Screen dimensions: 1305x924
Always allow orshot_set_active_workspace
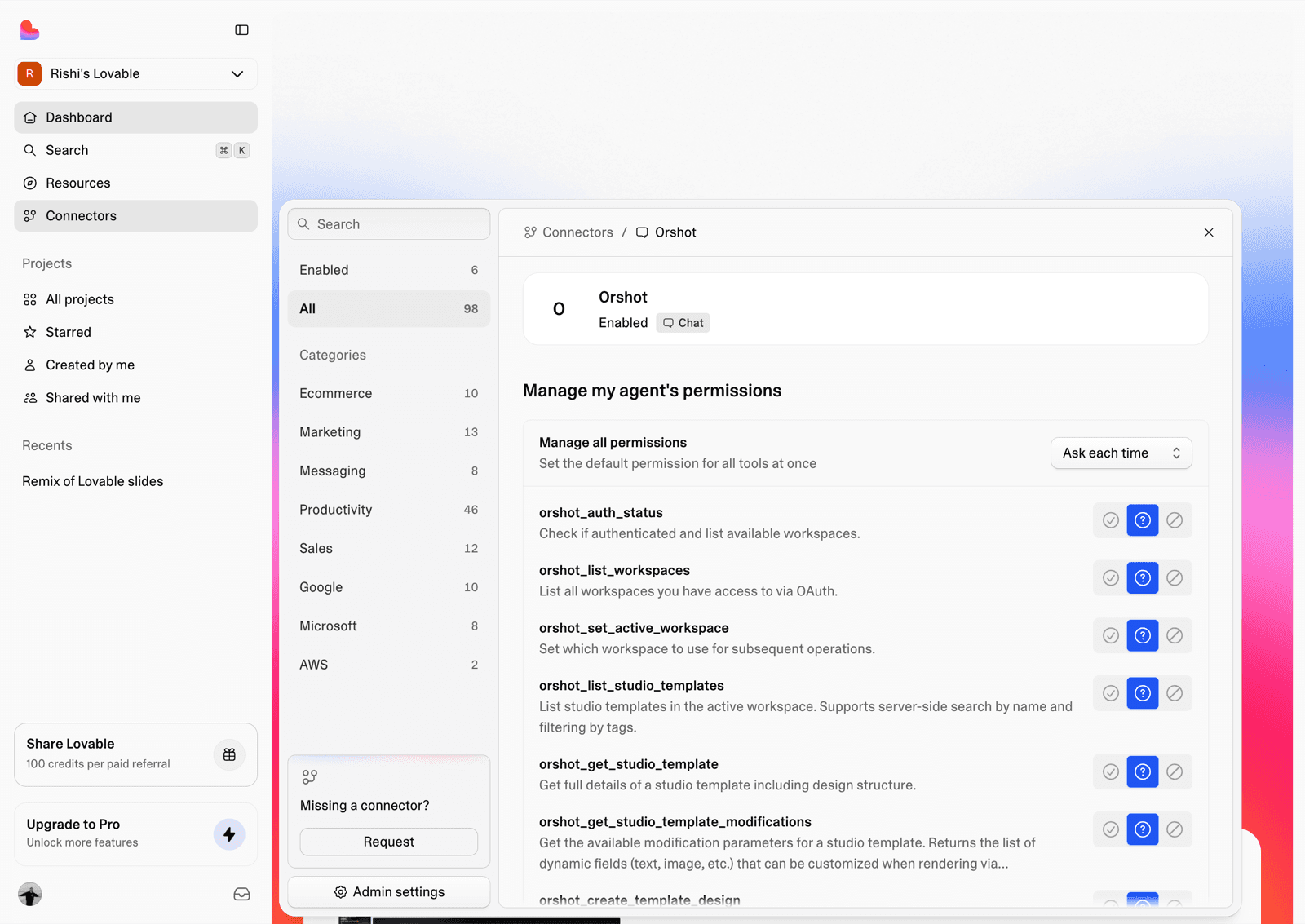tap(1111, 635)
